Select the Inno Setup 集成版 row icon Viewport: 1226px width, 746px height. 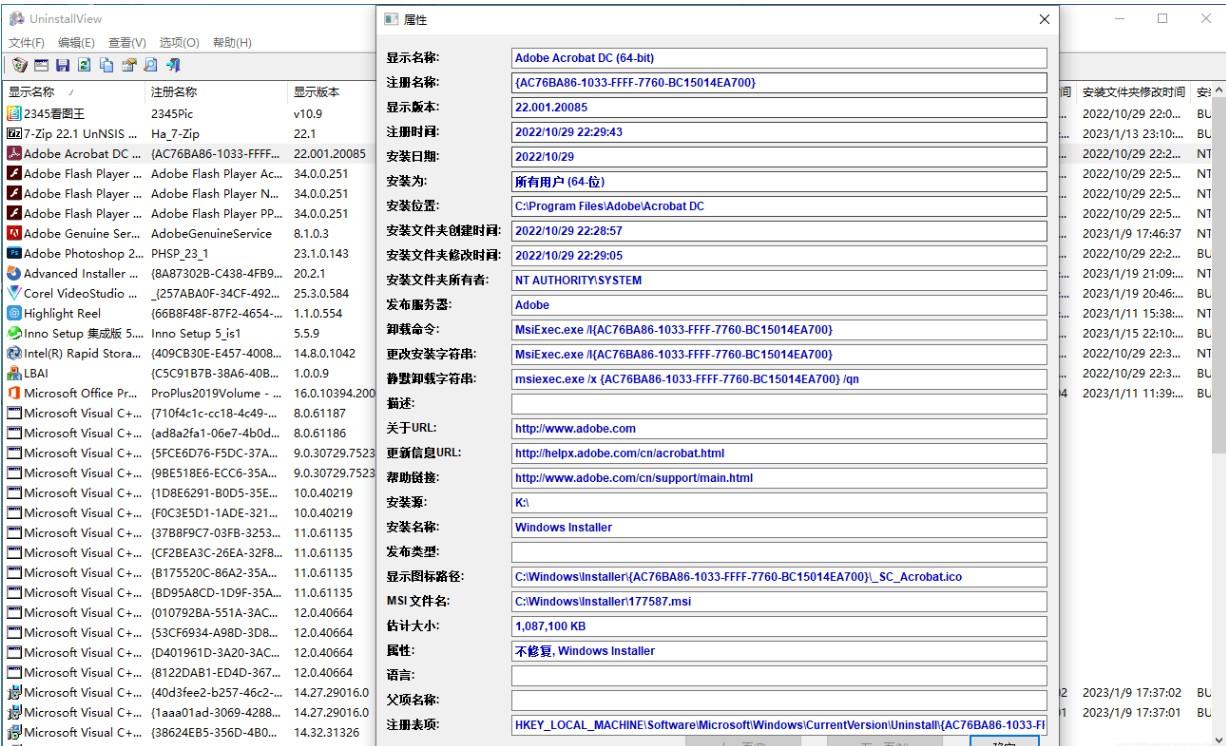coord(14,333)
